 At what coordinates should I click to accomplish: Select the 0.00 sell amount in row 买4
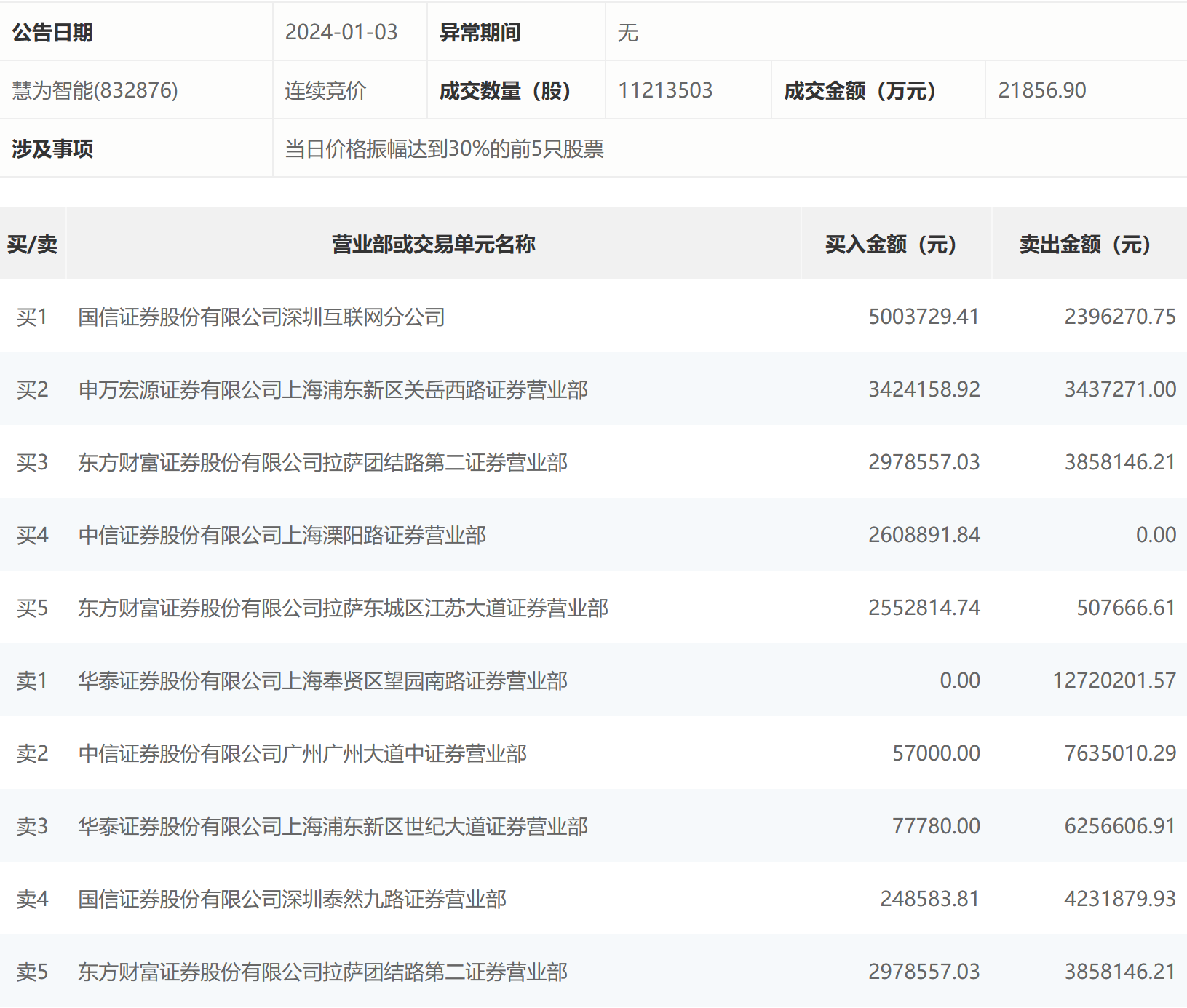(x=1156, y=535)
